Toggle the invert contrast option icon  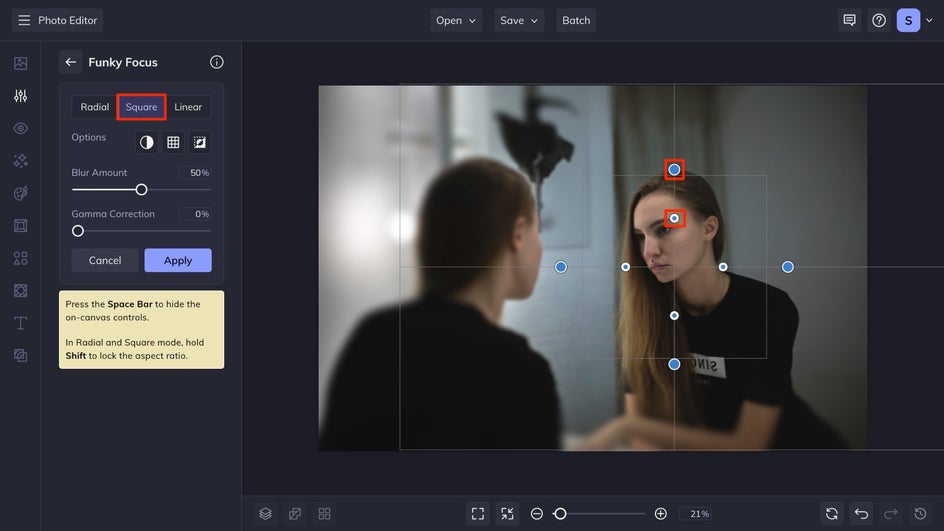[146, 143]
